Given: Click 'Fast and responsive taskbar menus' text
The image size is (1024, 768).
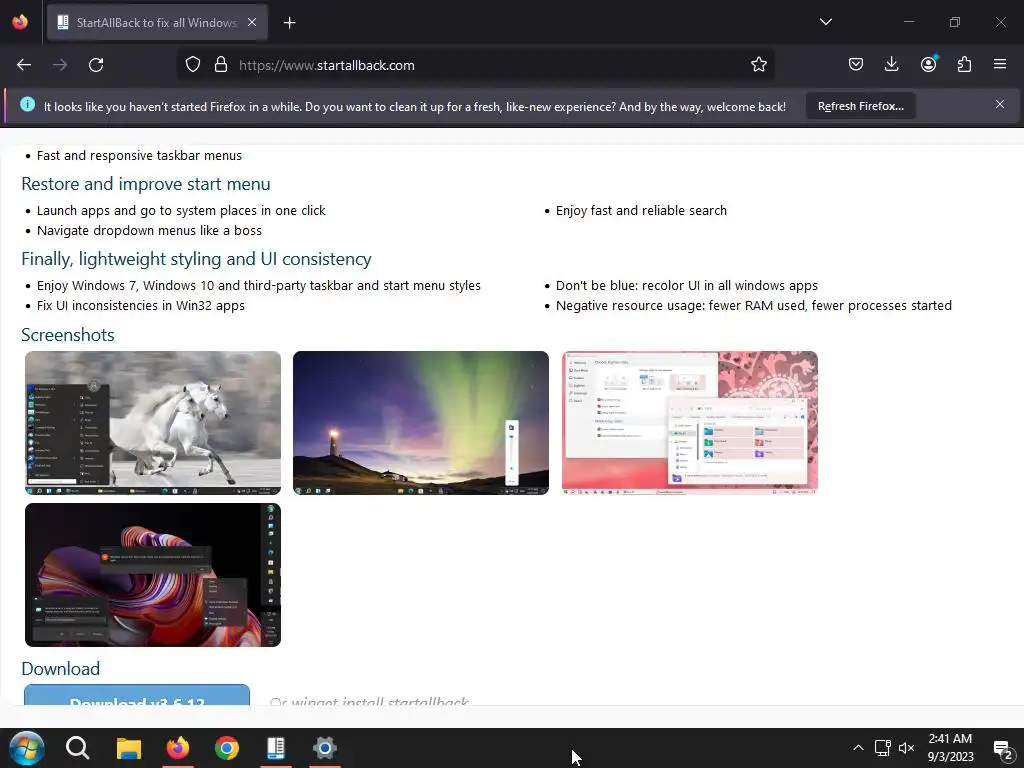Looking at the screenshot, I should pos(139,155).
